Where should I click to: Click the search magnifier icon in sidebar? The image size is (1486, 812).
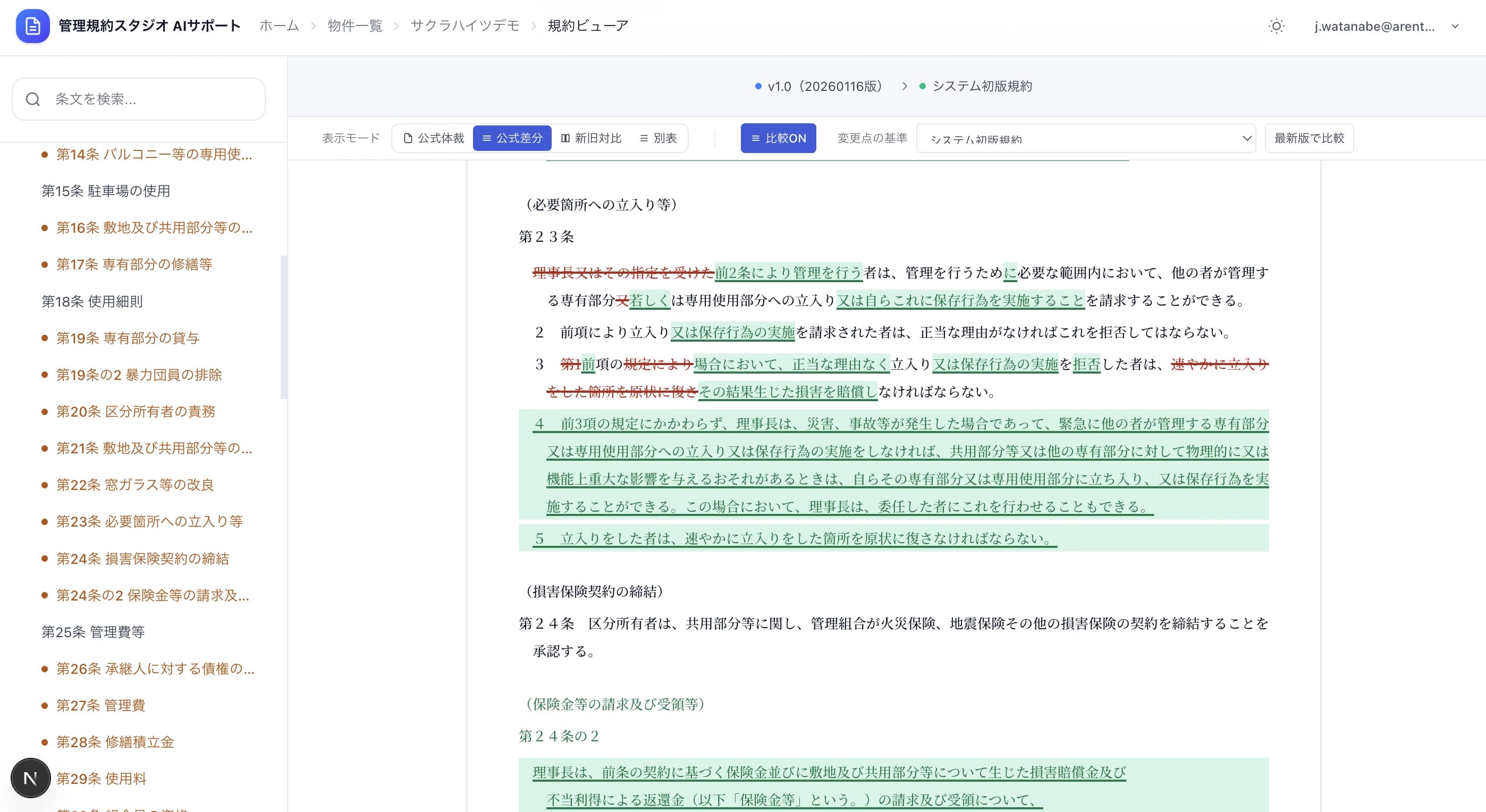(33, 99)
